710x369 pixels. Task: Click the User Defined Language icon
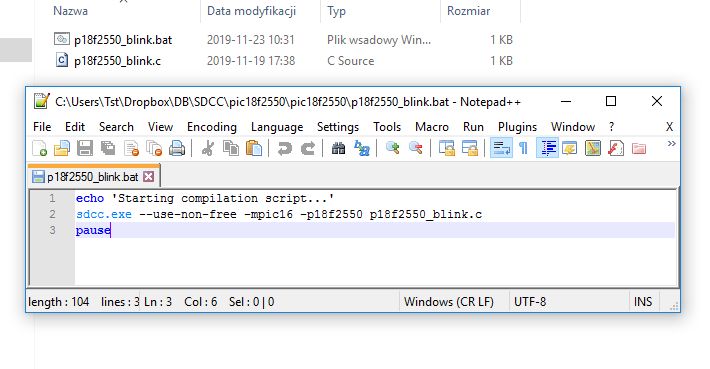coord(570,149)
